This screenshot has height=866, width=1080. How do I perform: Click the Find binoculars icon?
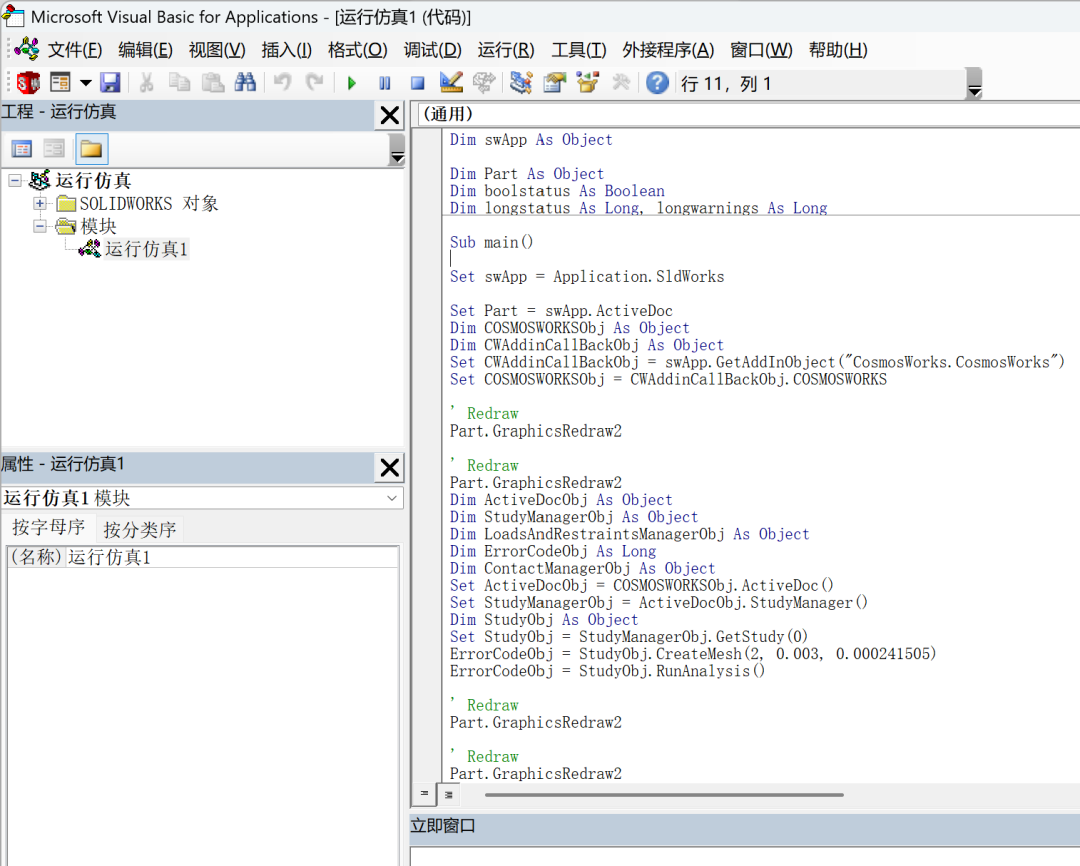coord(245,83)
